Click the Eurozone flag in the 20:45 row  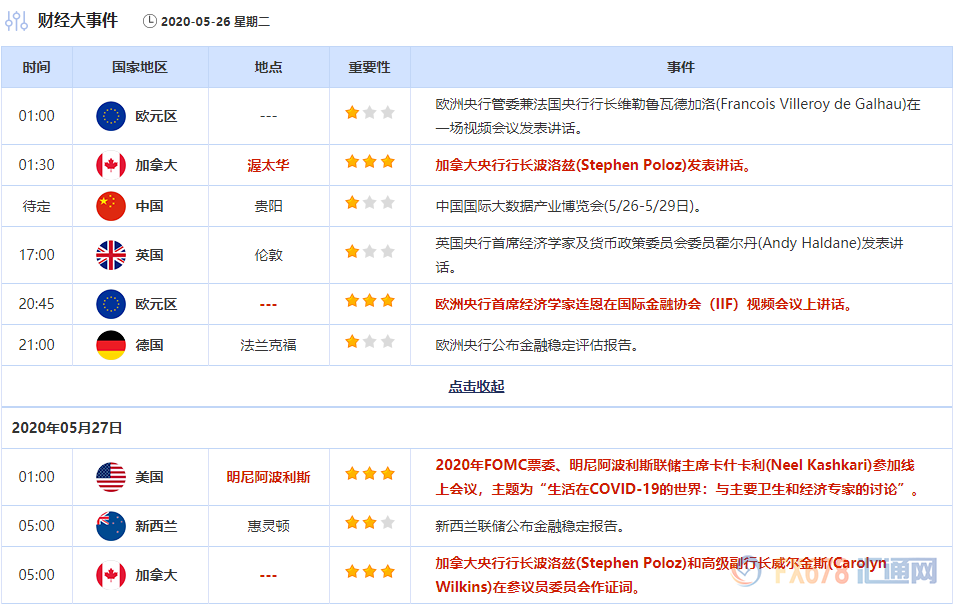[x=111, y=304]
